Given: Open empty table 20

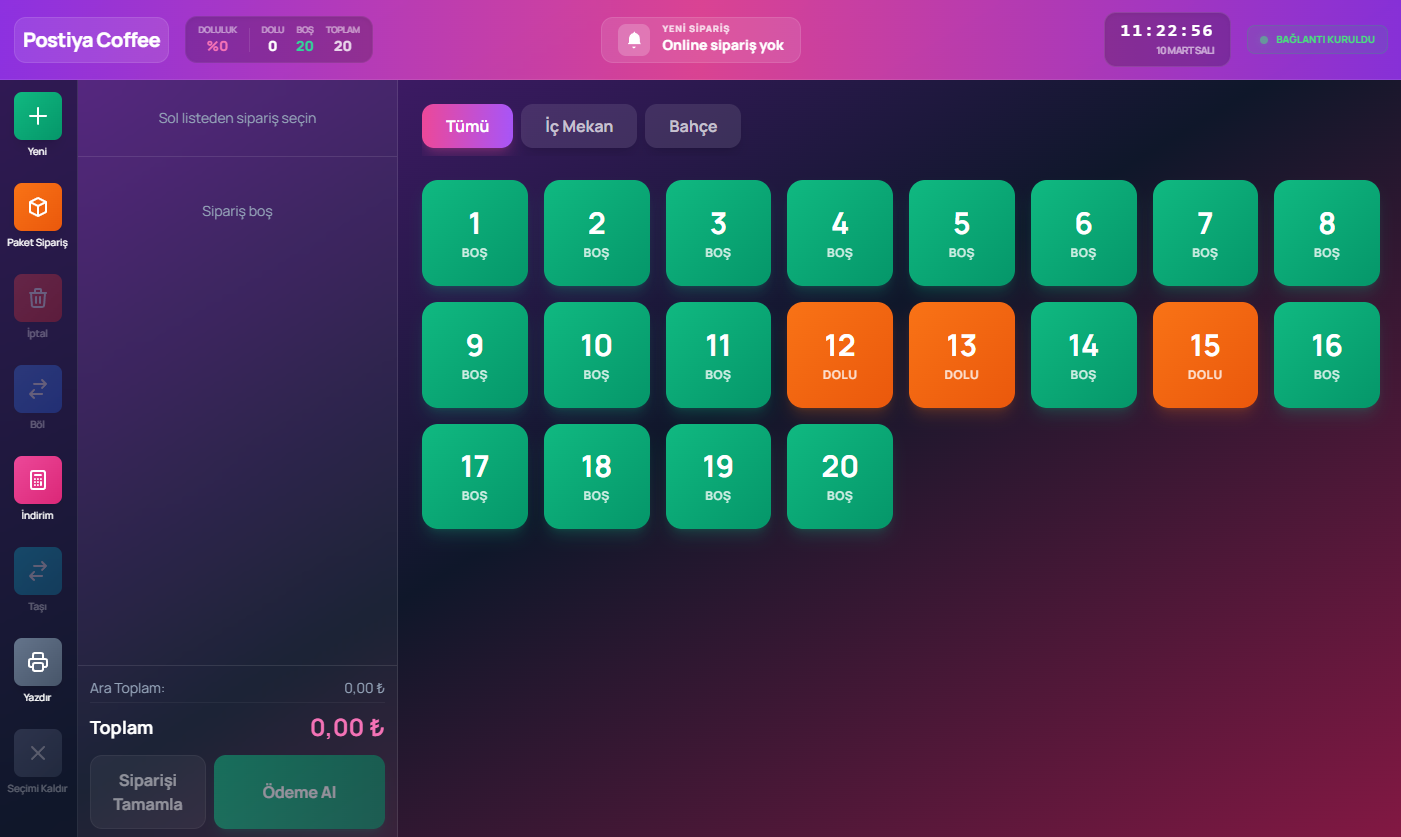Looking at the screenshot, I should (x=840, y=476).
